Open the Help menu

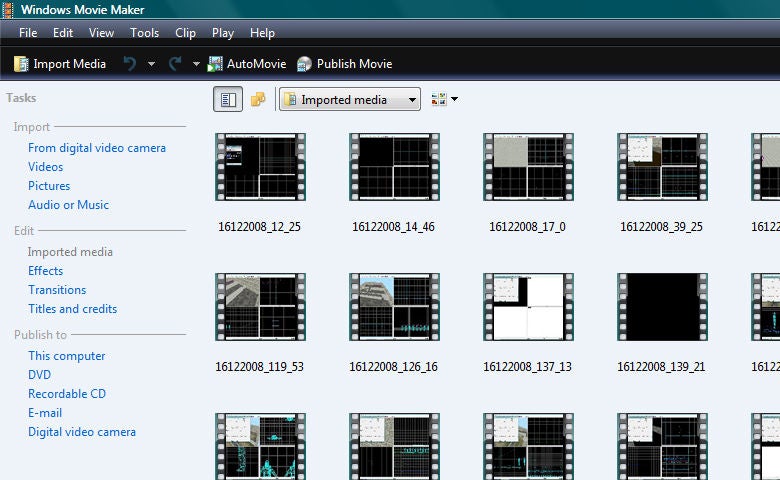[x=262, y=33]
